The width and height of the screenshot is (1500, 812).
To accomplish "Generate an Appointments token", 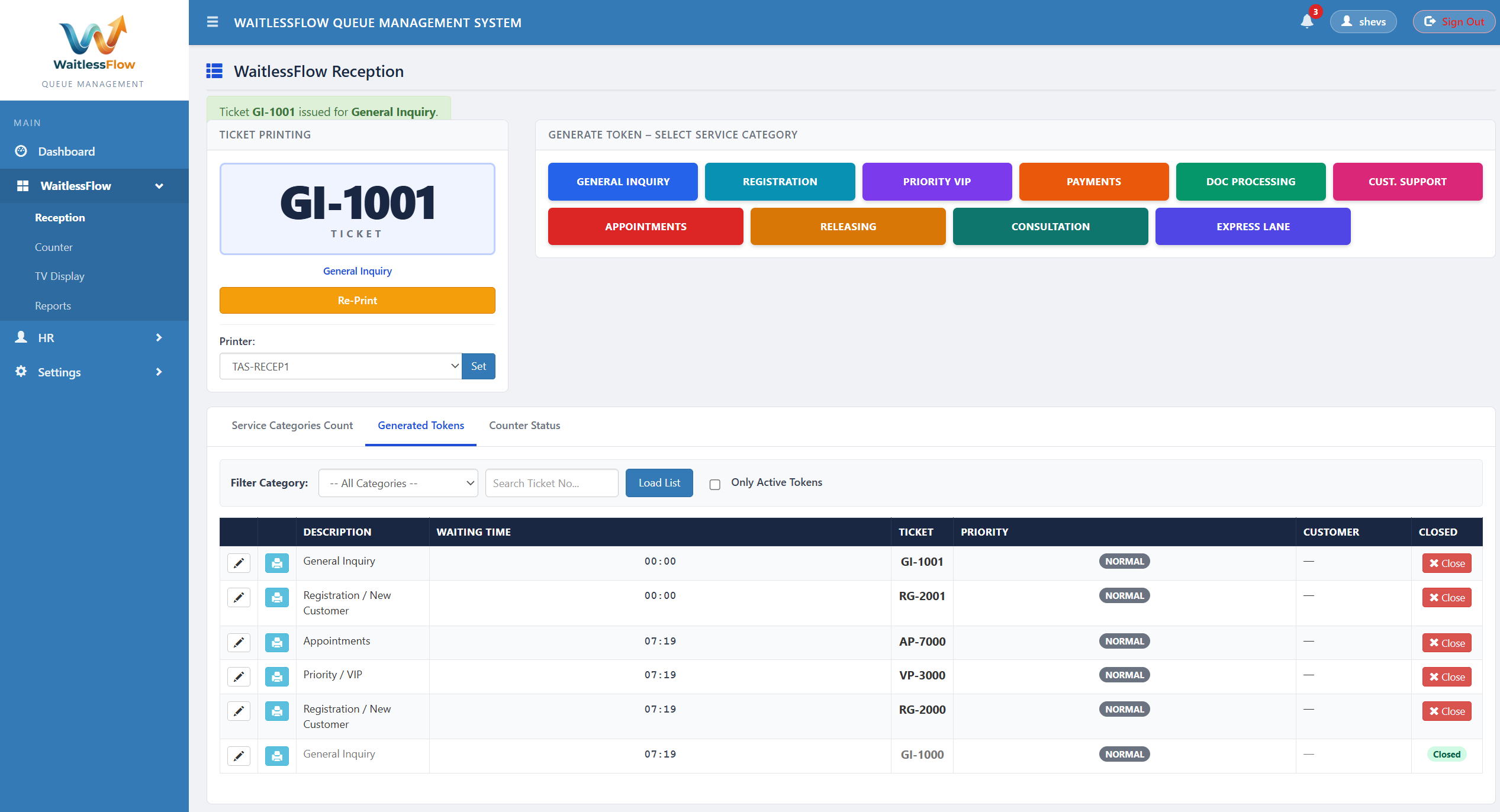I will tap(645, 226).
